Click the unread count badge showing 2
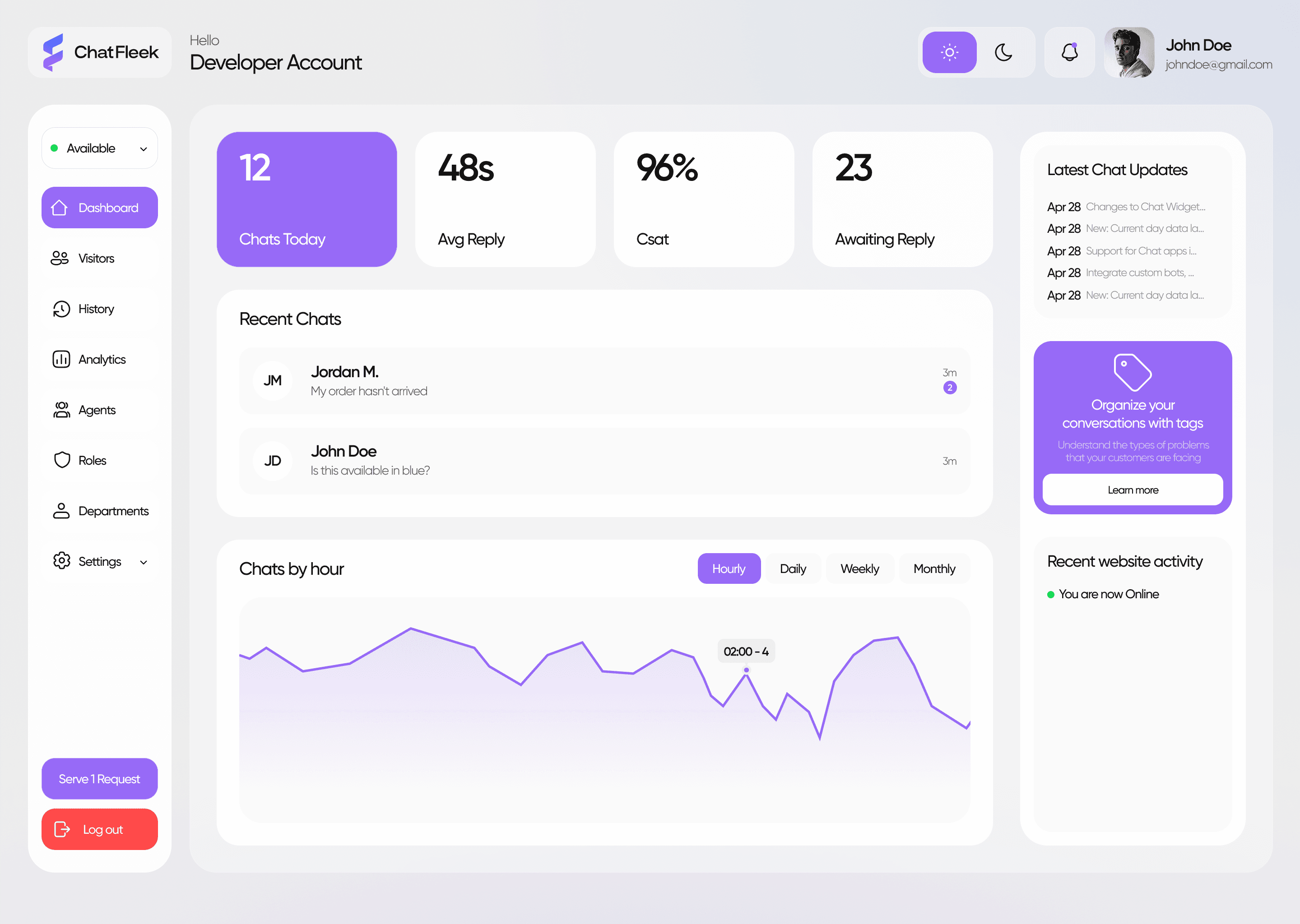This screenshot has width=1300, height=924. [950, 388]
